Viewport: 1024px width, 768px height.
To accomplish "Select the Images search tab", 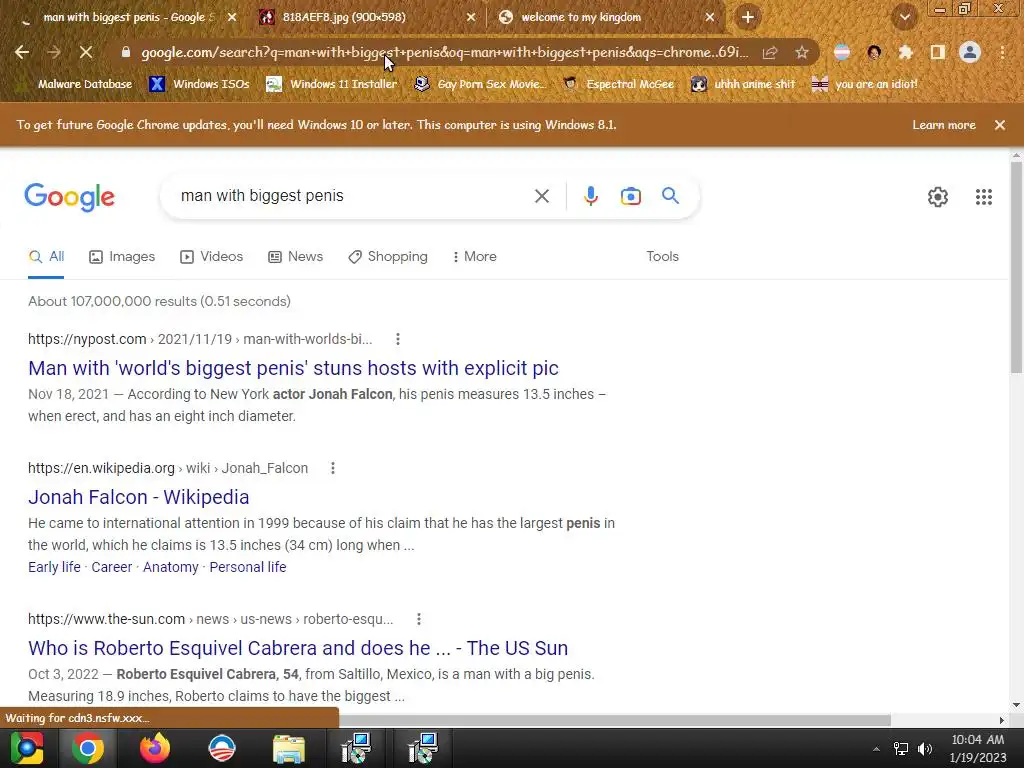I will tap(122, 257).
